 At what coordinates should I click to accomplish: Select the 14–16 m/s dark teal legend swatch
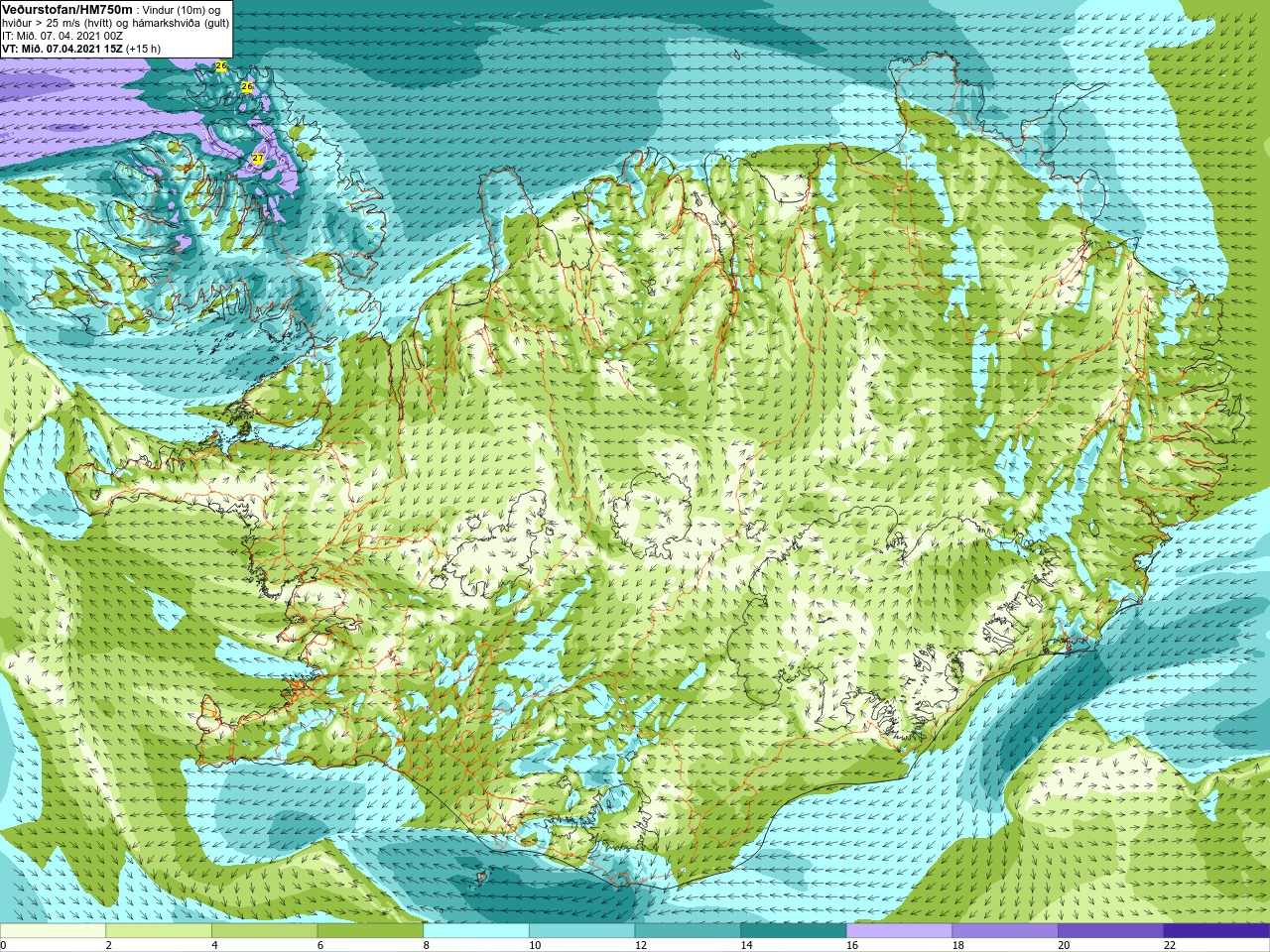click(794, 931)
